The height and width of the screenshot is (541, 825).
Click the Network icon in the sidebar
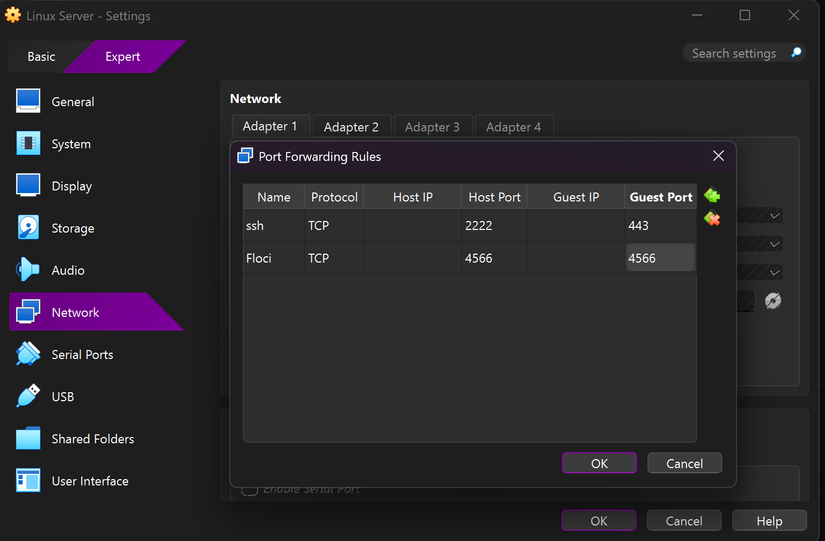pyautogui.click(x=28, y=312)
